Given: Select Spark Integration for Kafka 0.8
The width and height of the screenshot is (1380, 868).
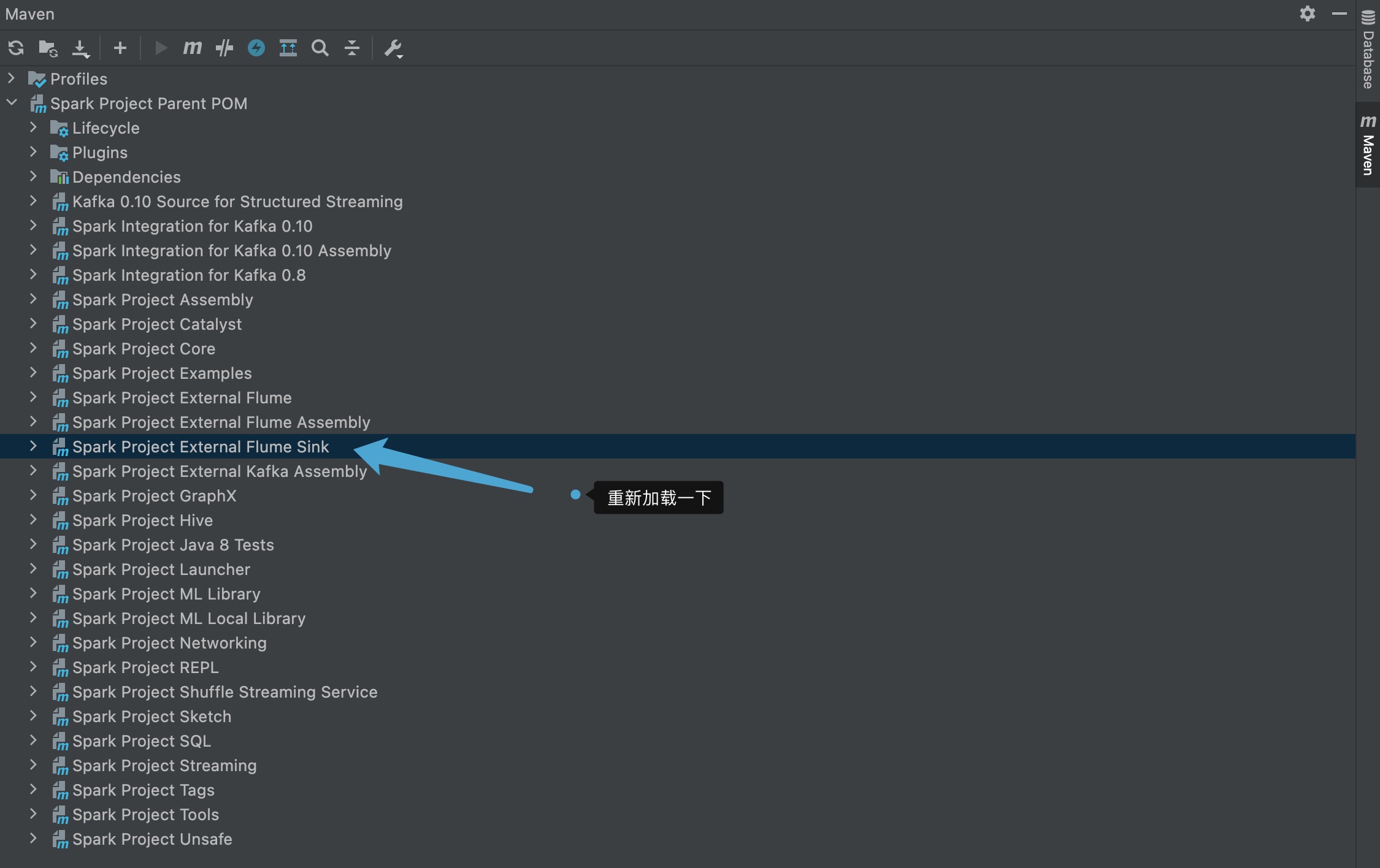Looking at the screenshot, I should point(189,275).
